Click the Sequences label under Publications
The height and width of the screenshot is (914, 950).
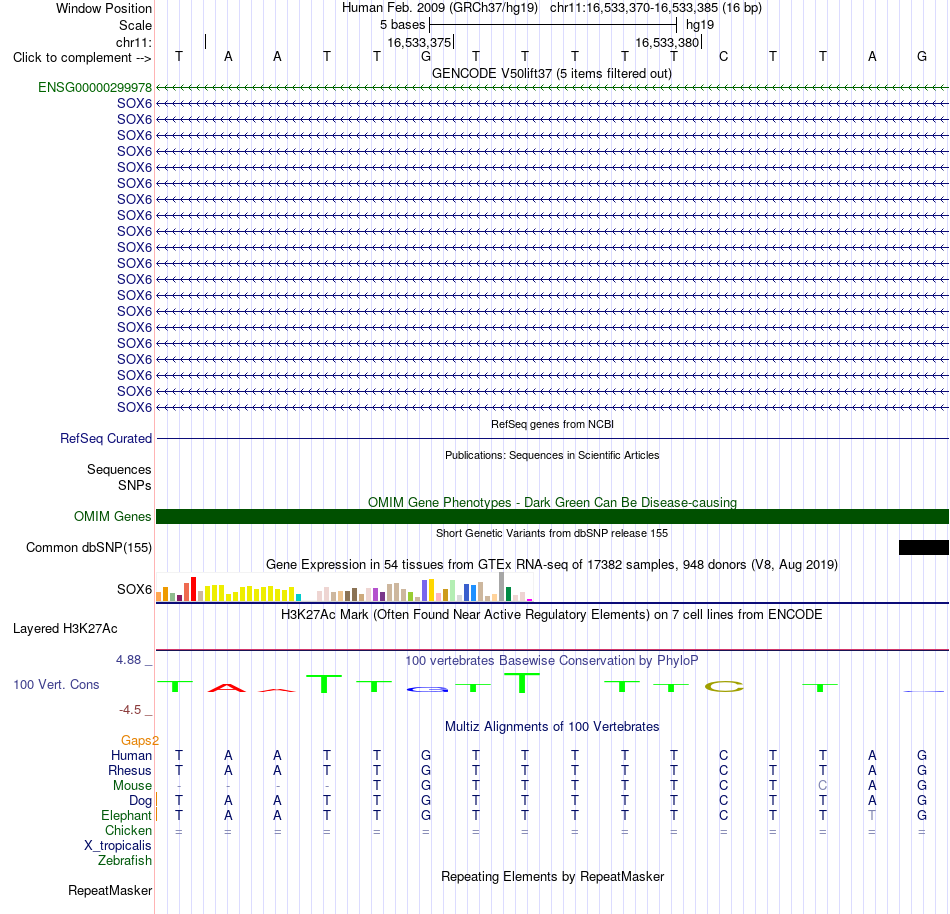[119, 469]
